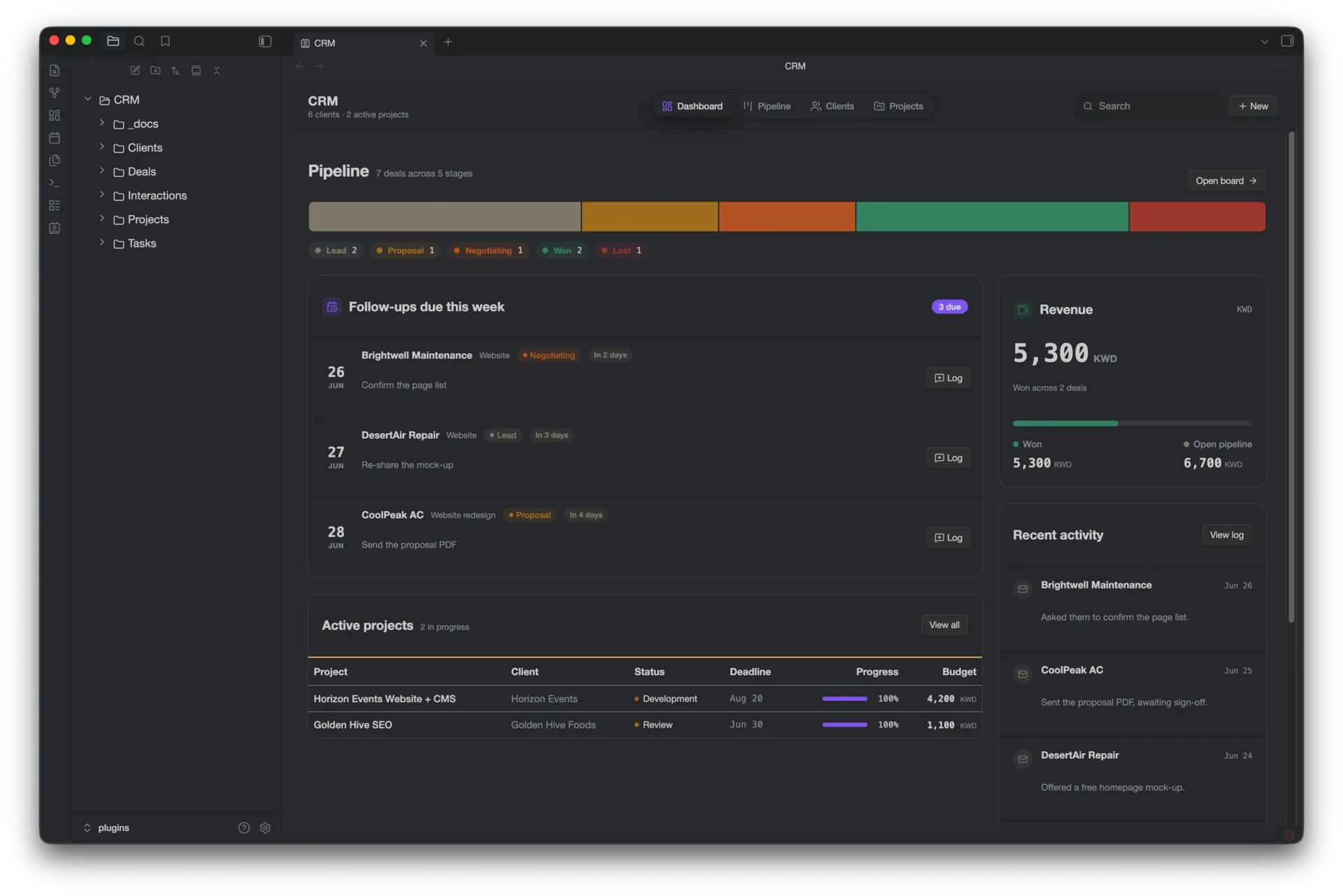Switch to the Projects tab
Screen dimensions: 1343x896
tap(899, 106)
